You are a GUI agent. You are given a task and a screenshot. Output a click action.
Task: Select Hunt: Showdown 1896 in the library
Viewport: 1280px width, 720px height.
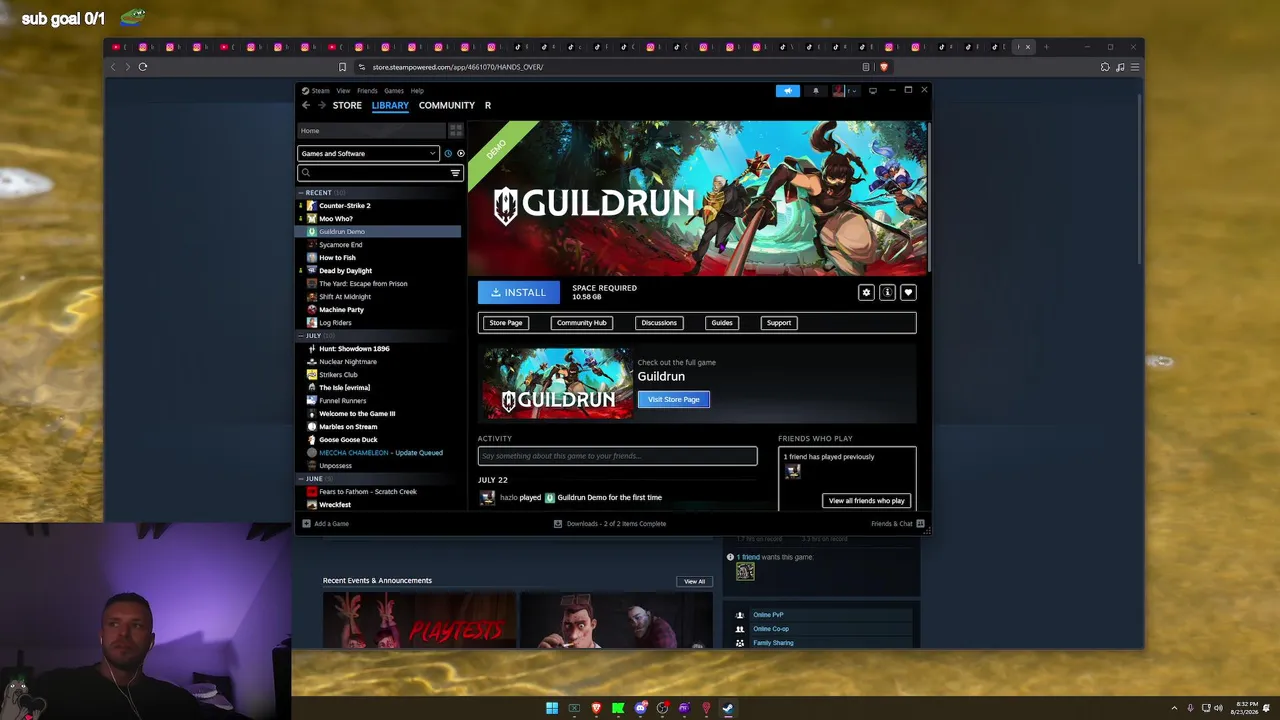(x=354, y=348)
